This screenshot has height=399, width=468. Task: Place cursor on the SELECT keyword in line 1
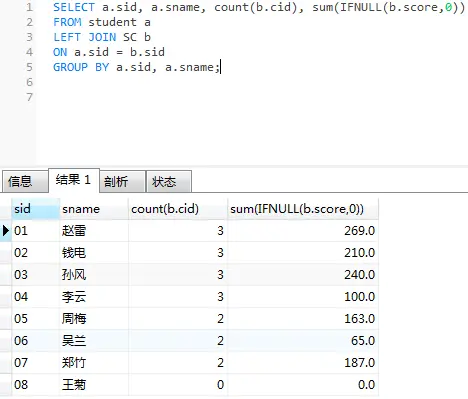pyautogui.click(x=74, y=7)
